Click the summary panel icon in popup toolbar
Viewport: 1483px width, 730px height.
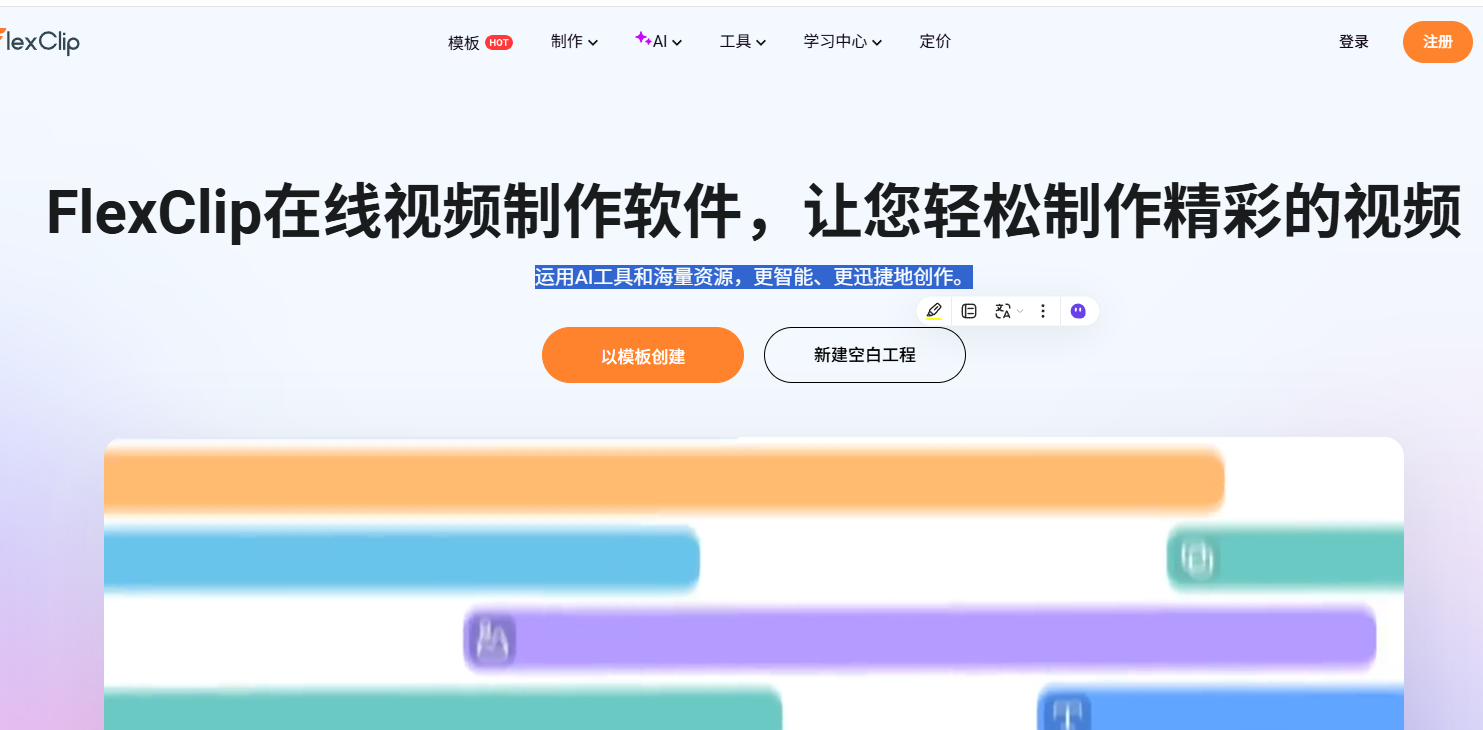pyautogui.click(x=969, y=311)
